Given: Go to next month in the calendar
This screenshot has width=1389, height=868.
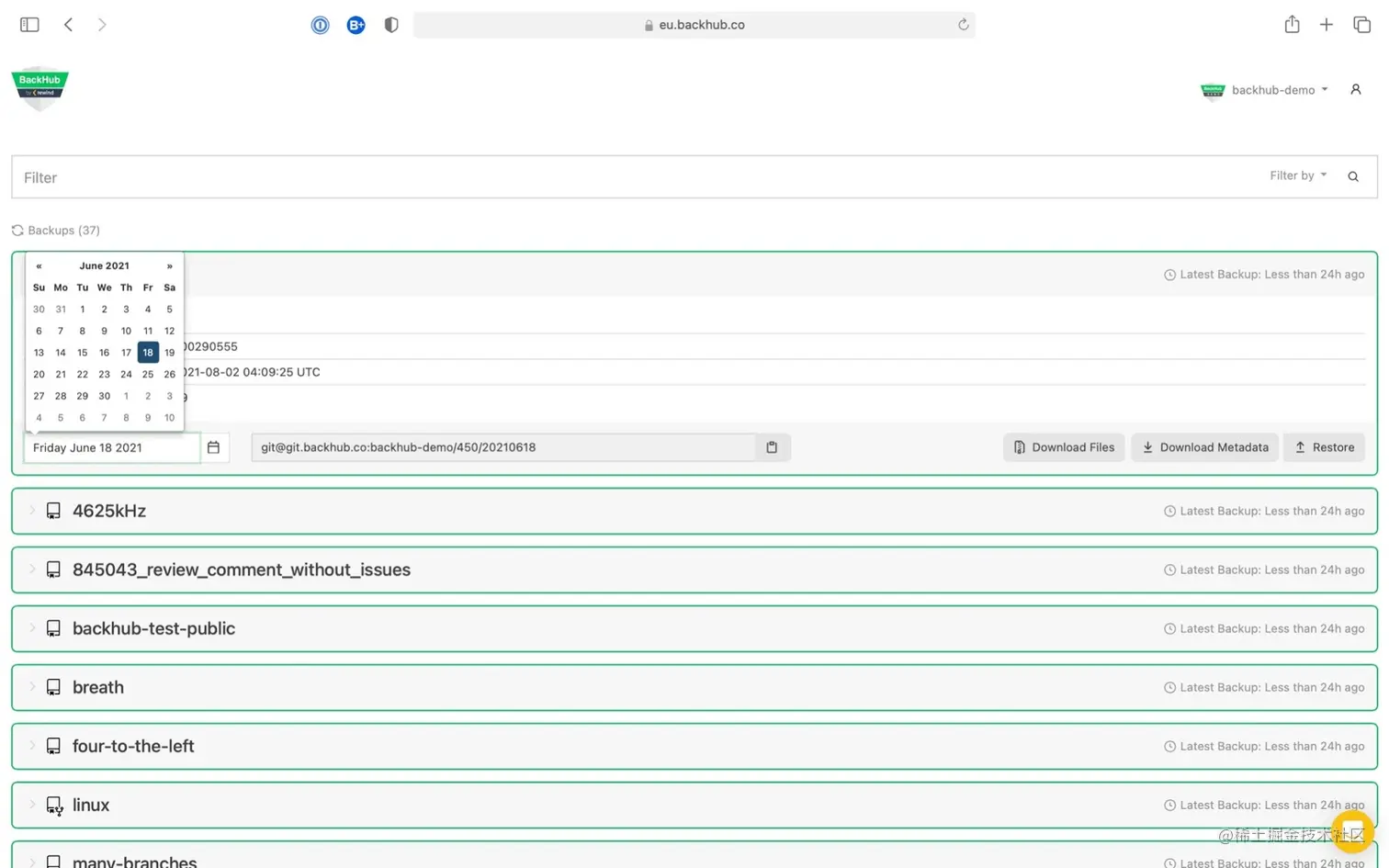Looking at the screenshot, I should pos(169,265).
